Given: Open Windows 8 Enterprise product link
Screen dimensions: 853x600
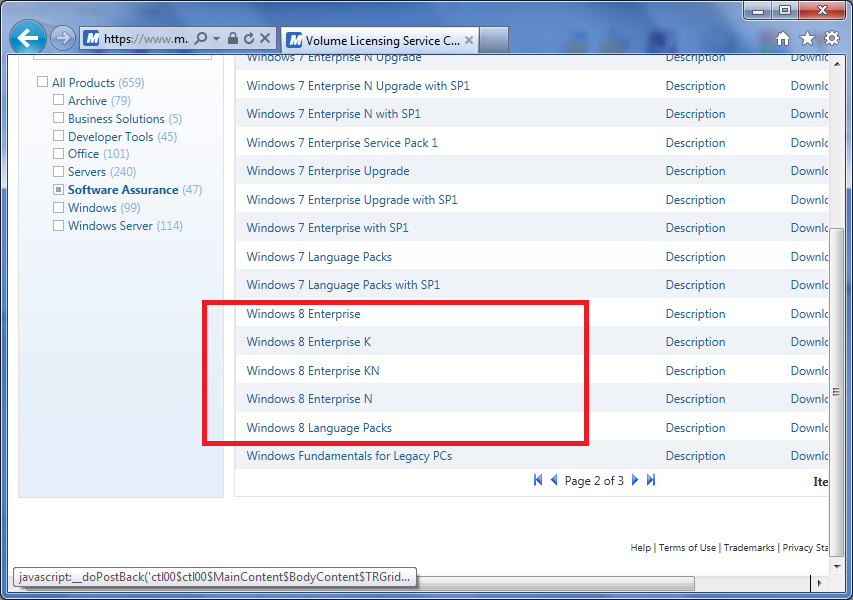Looking at the screenshot, I should click(303, 314).
